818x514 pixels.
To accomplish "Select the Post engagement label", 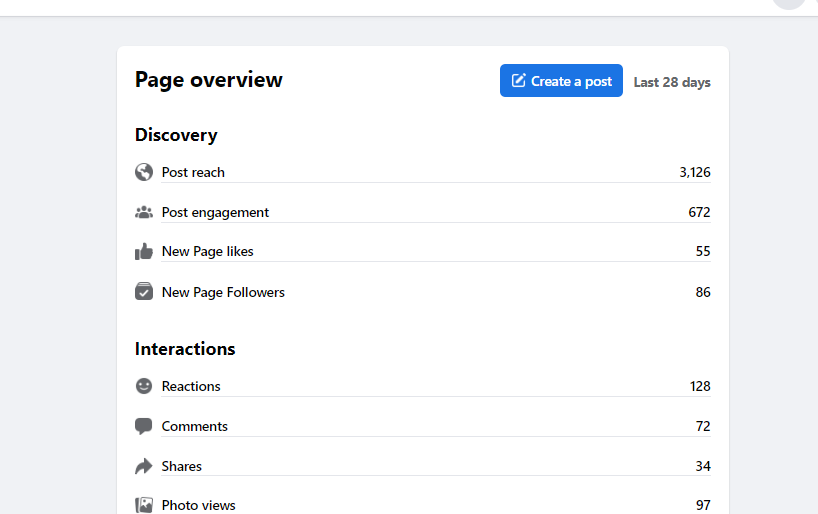I will pyautogui.click(x=215, y=212).
